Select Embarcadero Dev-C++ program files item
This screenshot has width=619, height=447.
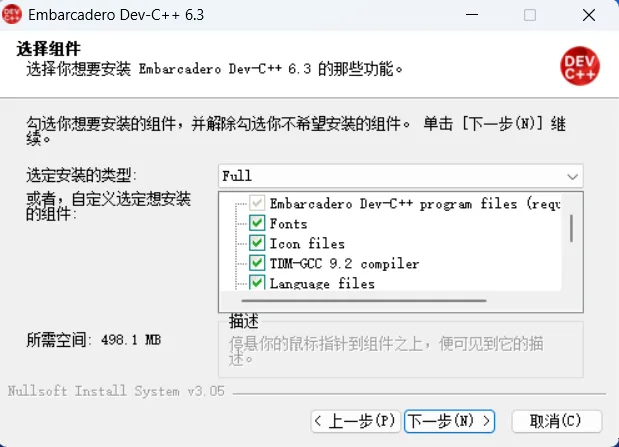[x=415, y=204]
